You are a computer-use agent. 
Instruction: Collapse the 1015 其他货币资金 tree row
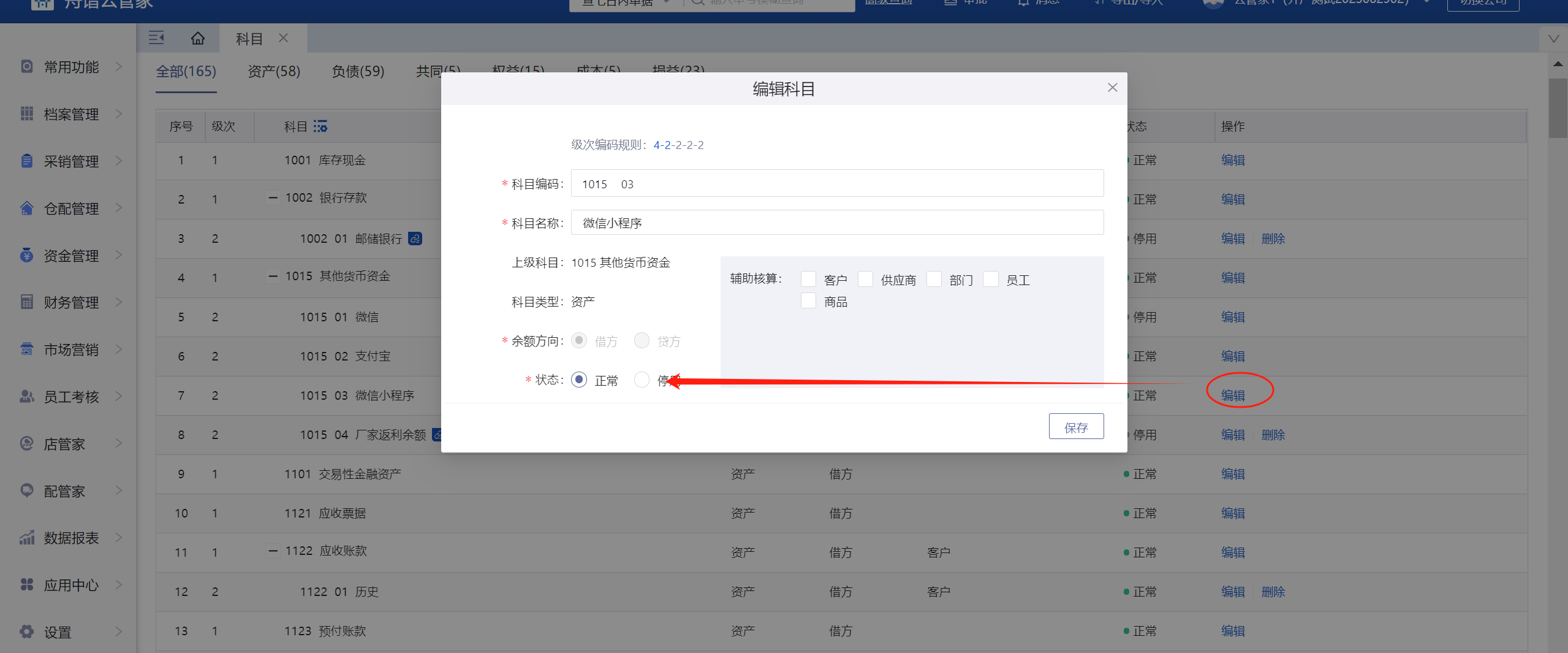pyautogui.click(x=273, y=277)
